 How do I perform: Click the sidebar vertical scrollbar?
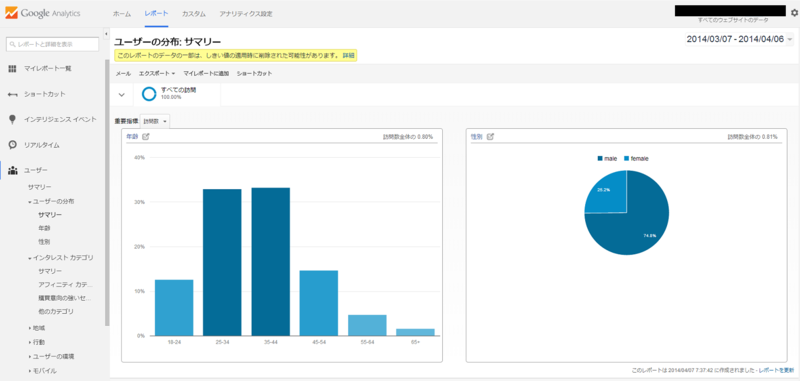(107, 192)
